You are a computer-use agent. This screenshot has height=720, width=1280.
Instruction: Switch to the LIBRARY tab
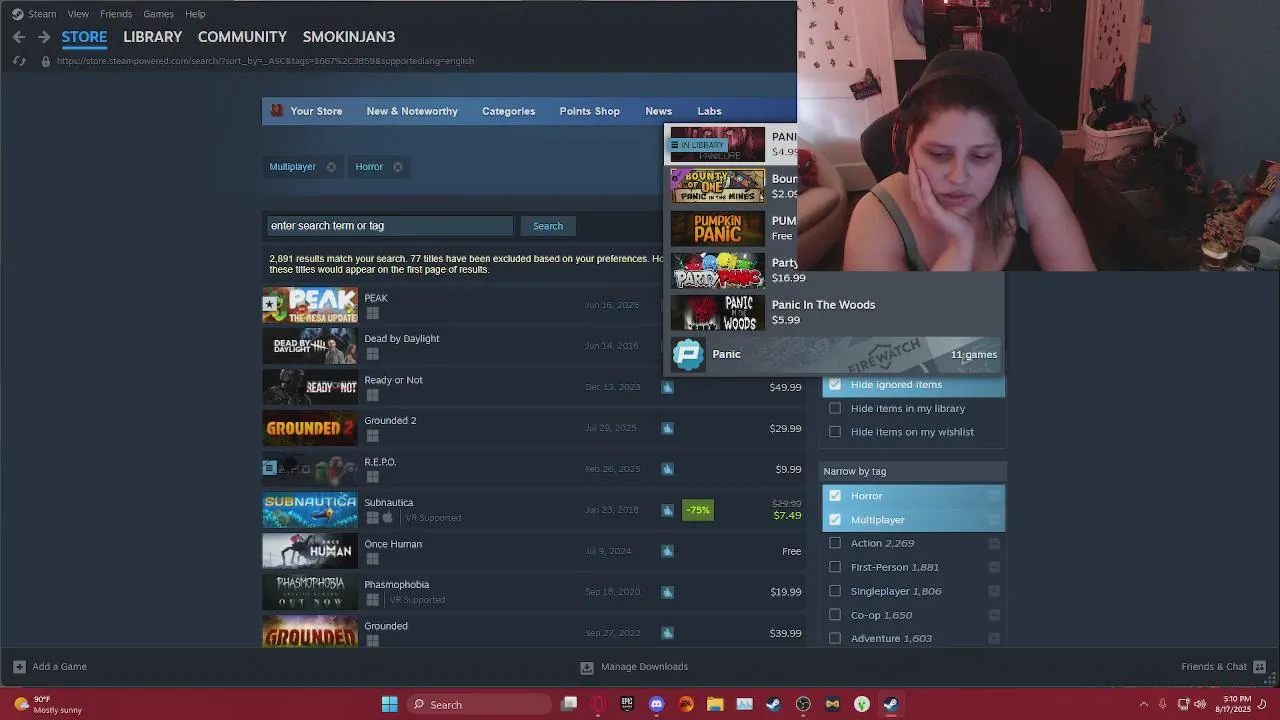click(x=152, y=37)
